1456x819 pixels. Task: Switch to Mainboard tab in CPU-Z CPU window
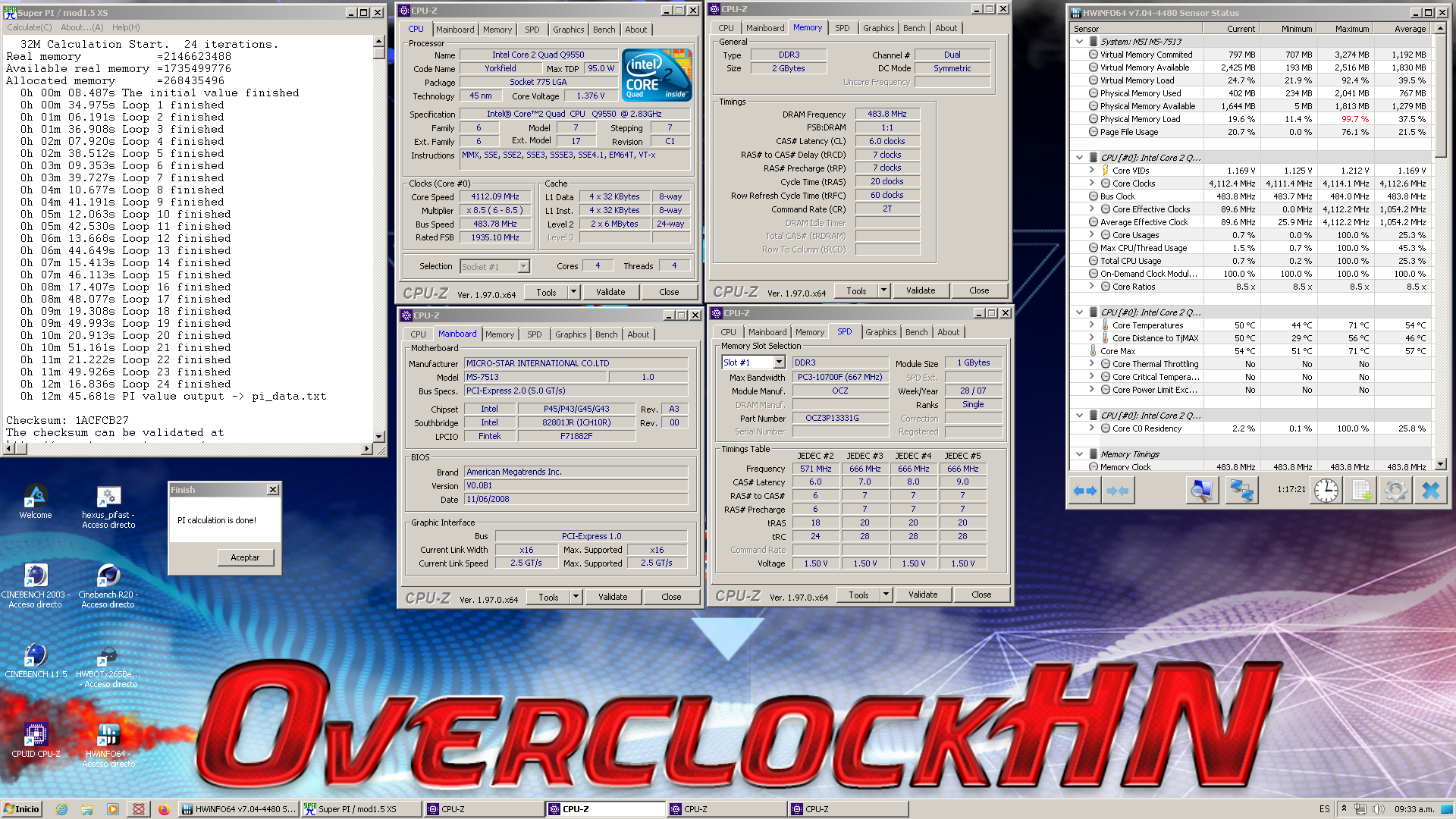[455, 30]
